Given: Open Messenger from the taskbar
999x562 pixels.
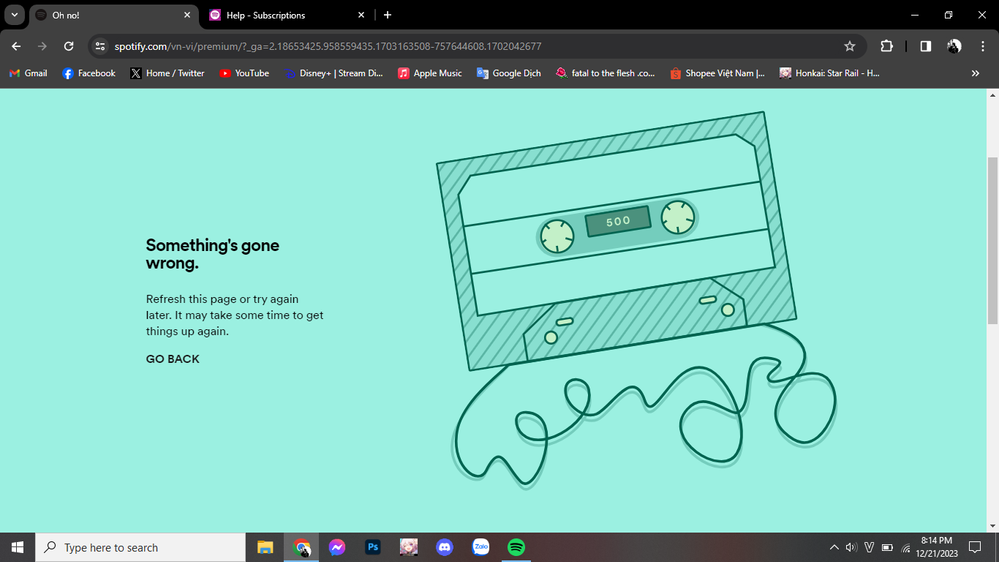Looking at the screenshot, I should 337,547.
